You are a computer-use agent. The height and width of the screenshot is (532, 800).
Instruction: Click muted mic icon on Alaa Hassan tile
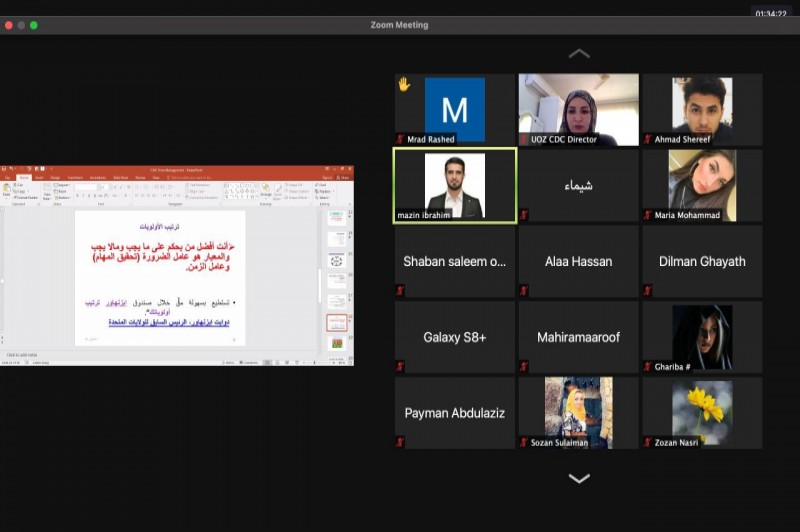click(x=524, y=290)
